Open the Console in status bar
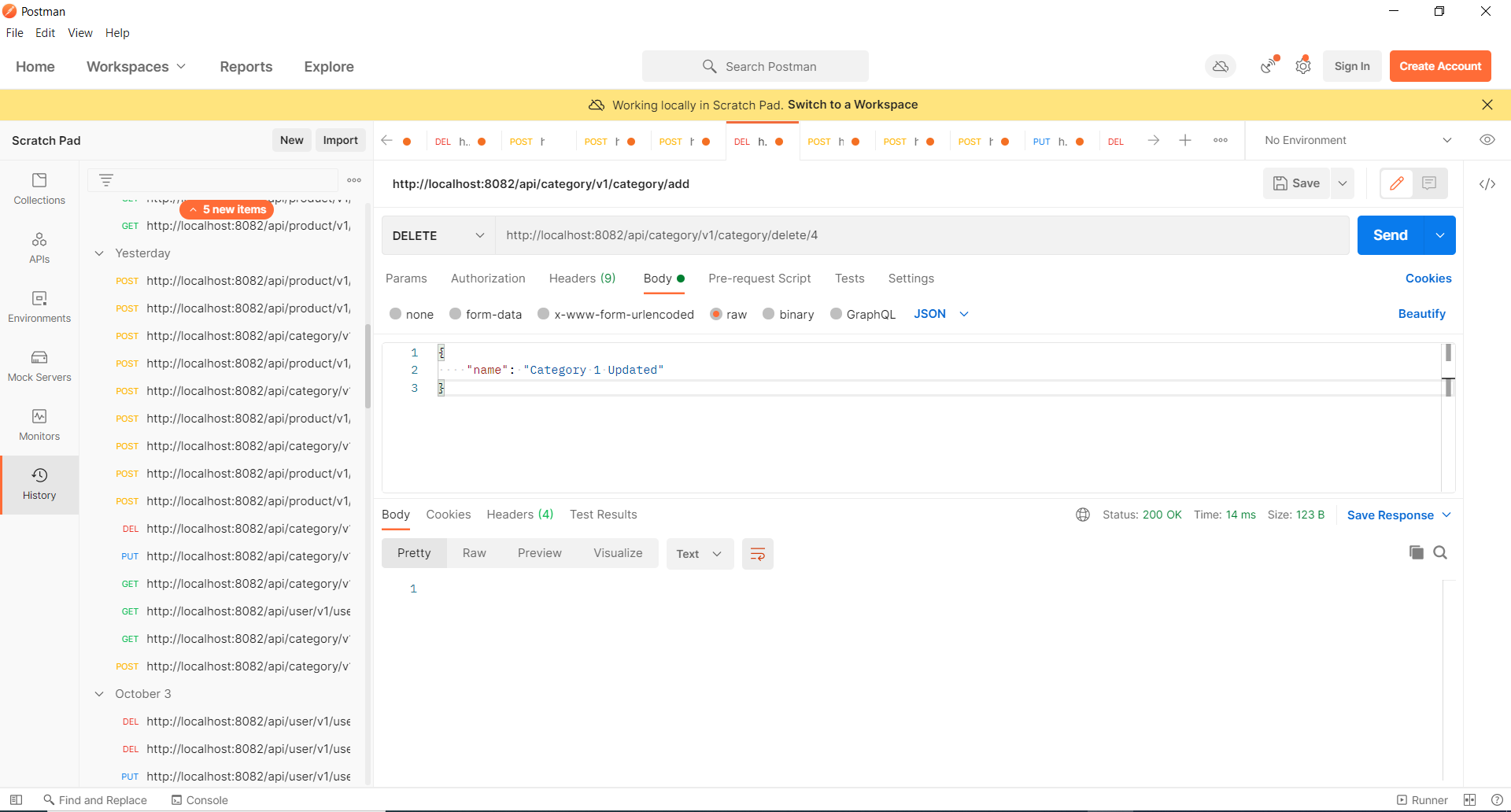The width and height of the screenshot is (1511, 812). pos(200,800)
